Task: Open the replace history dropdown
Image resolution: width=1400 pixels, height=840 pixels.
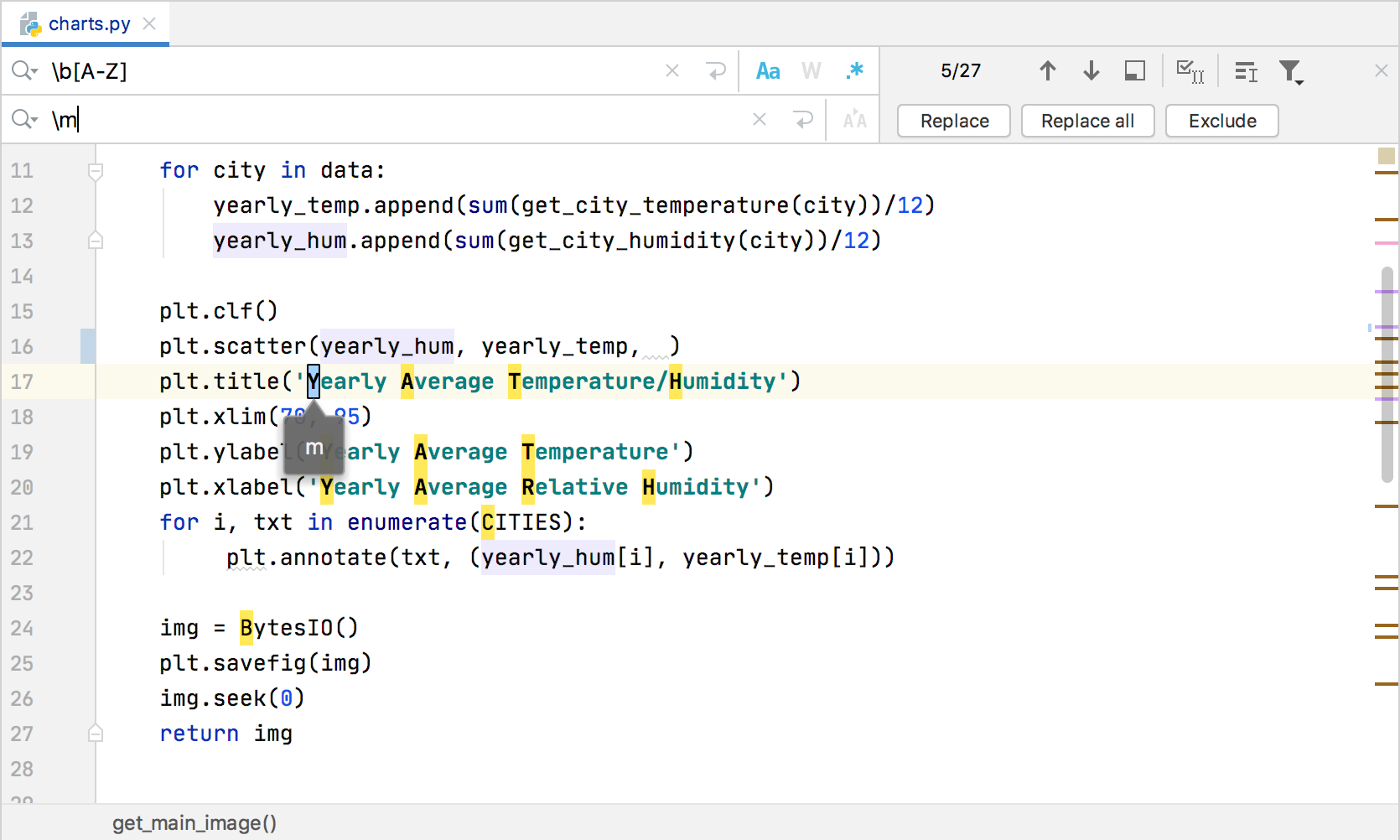Action: (23, 120)
